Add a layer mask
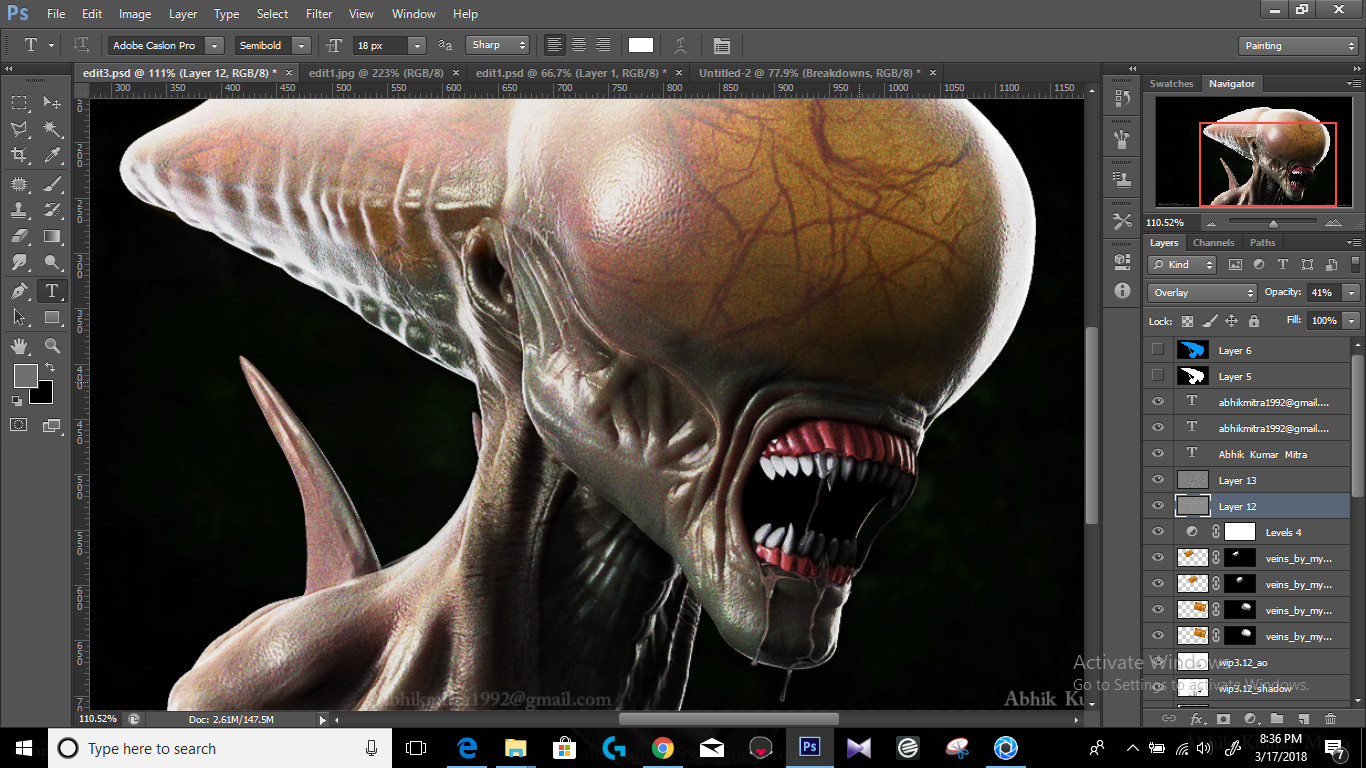 click(1222, 718)
